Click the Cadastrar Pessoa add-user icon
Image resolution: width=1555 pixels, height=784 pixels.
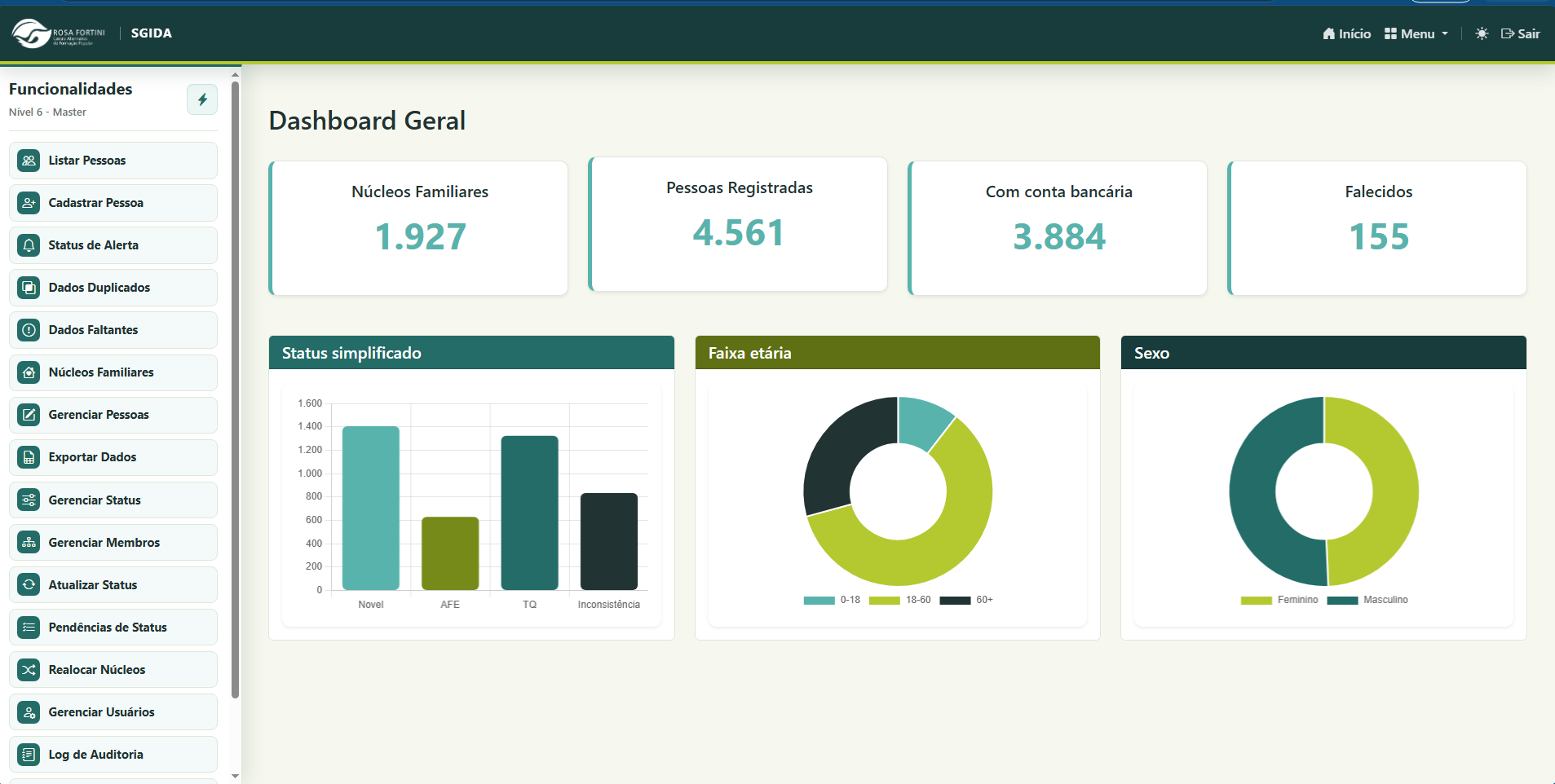pos(29,203)
